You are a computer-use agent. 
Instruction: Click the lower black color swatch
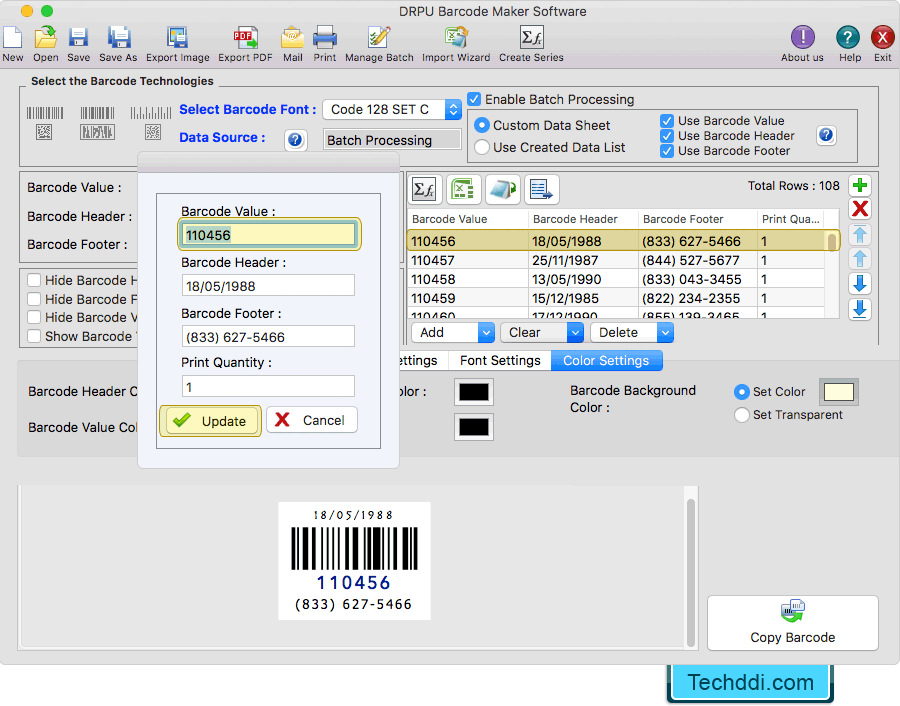474,427
